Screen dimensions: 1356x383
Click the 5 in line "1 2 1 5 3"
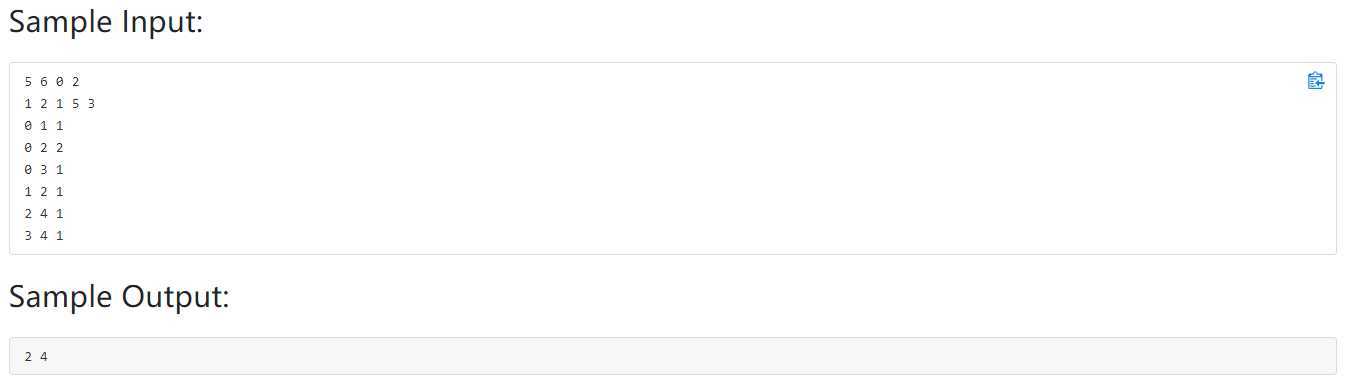75,103
